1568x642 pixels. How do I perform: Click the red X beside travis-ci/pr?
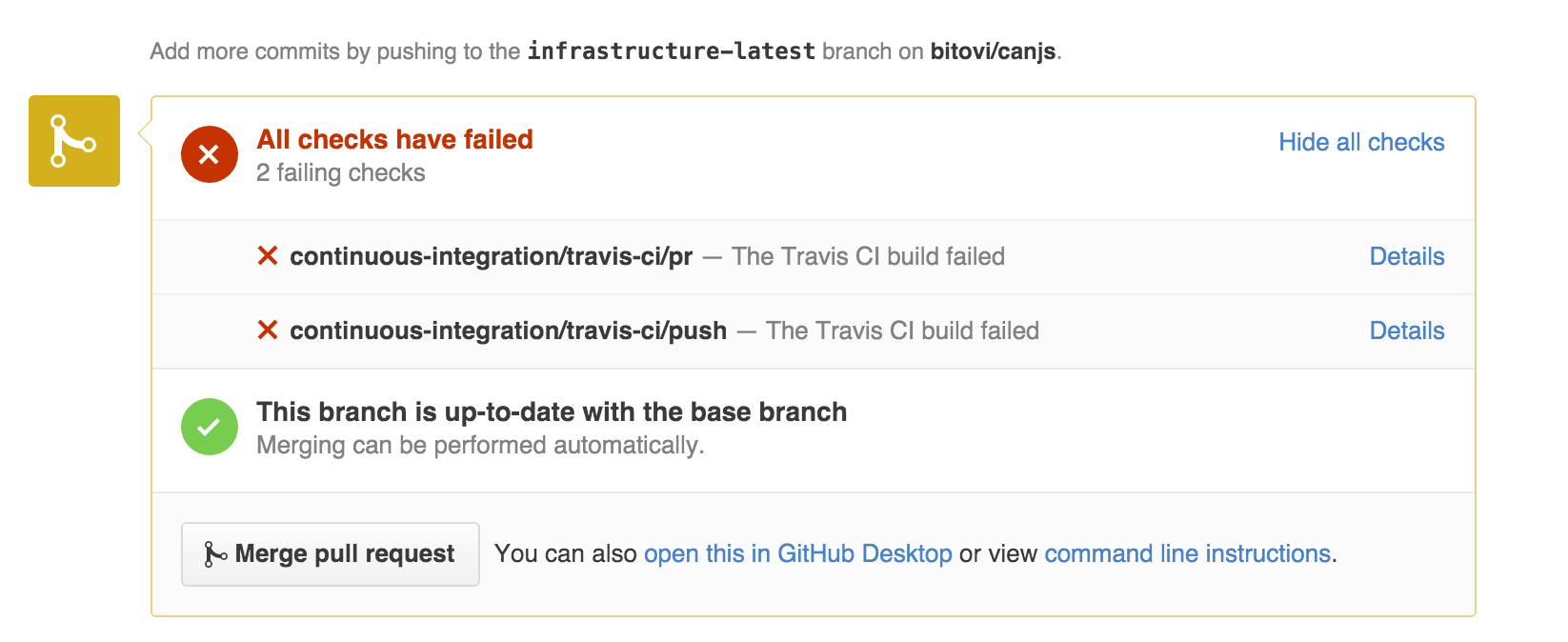point(268,256)
